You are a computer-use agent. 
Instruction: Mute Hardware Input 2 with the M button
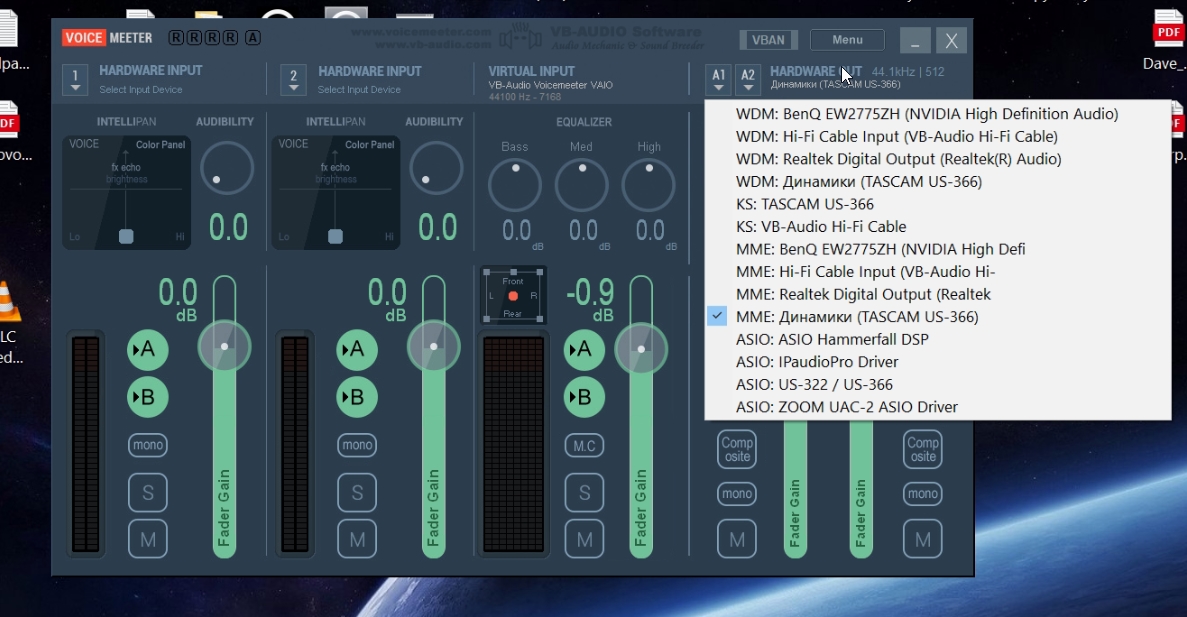point(357,540)
